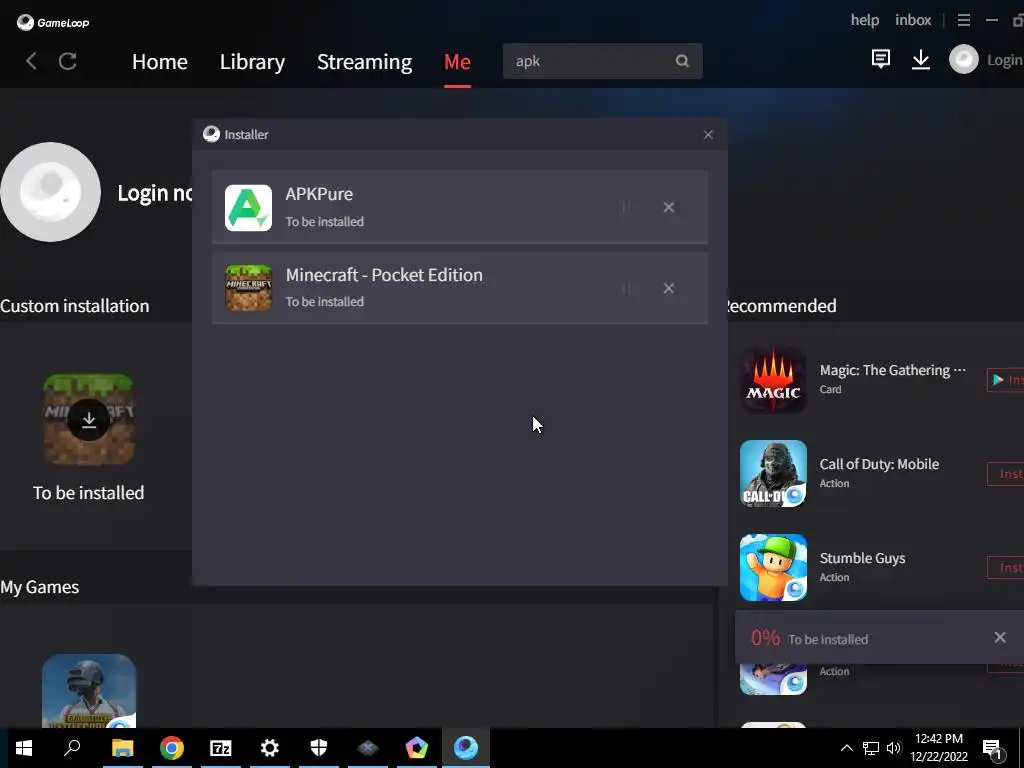Show hidden tray icons chevron
1024x768 pixels.
point(846,748)
